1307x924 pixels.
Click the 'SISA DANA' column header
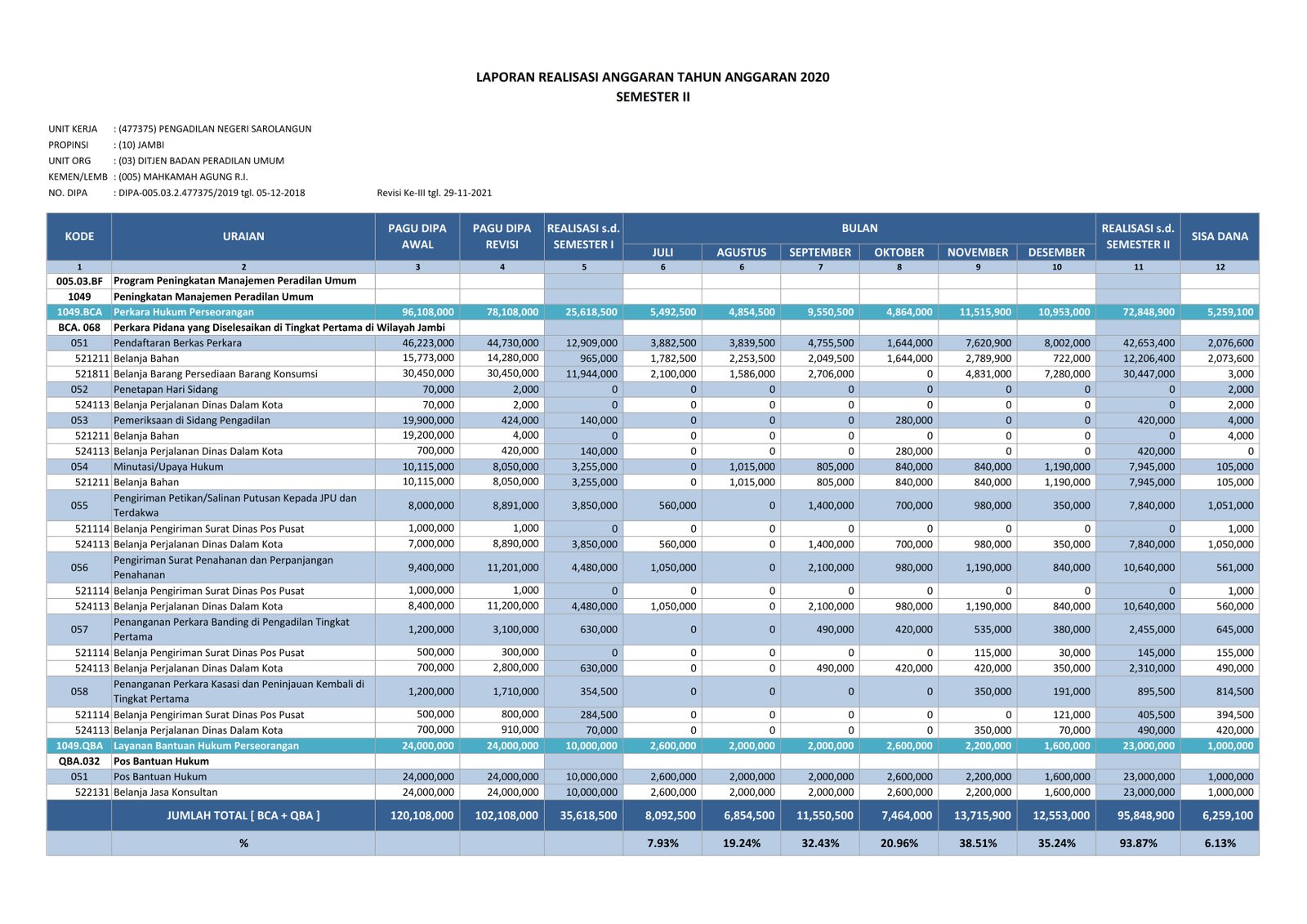[1220, 236]
